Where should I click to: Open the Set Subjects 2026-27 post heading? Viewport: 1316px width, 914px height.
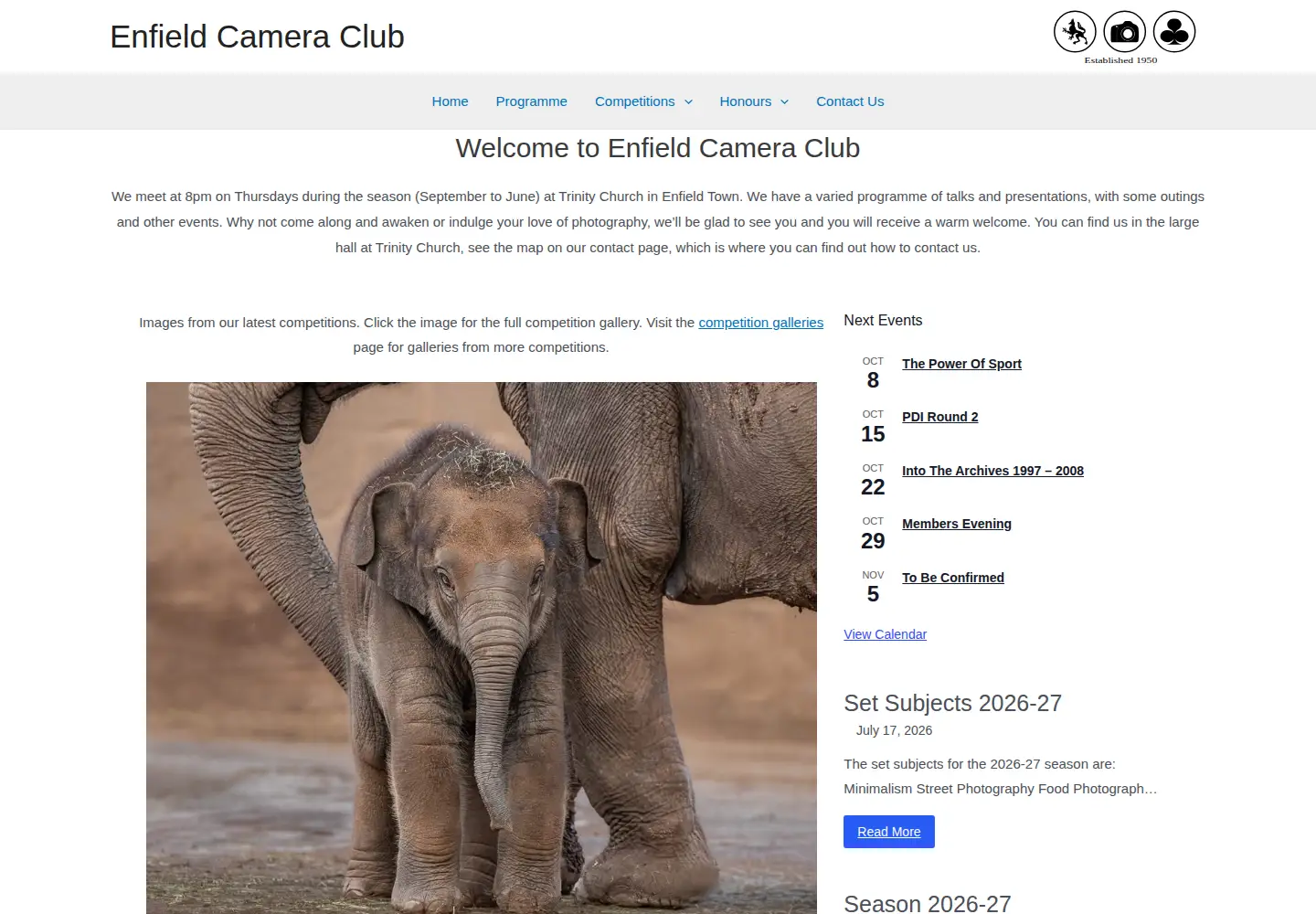coord(952,703)
